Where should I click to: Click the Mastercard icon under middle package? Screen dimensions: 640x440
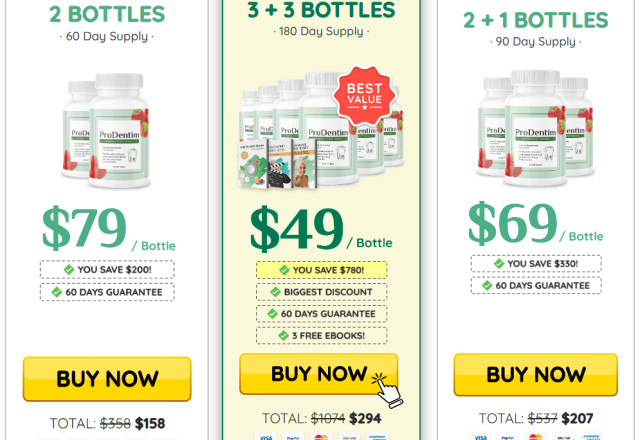(x=321, y=437)
